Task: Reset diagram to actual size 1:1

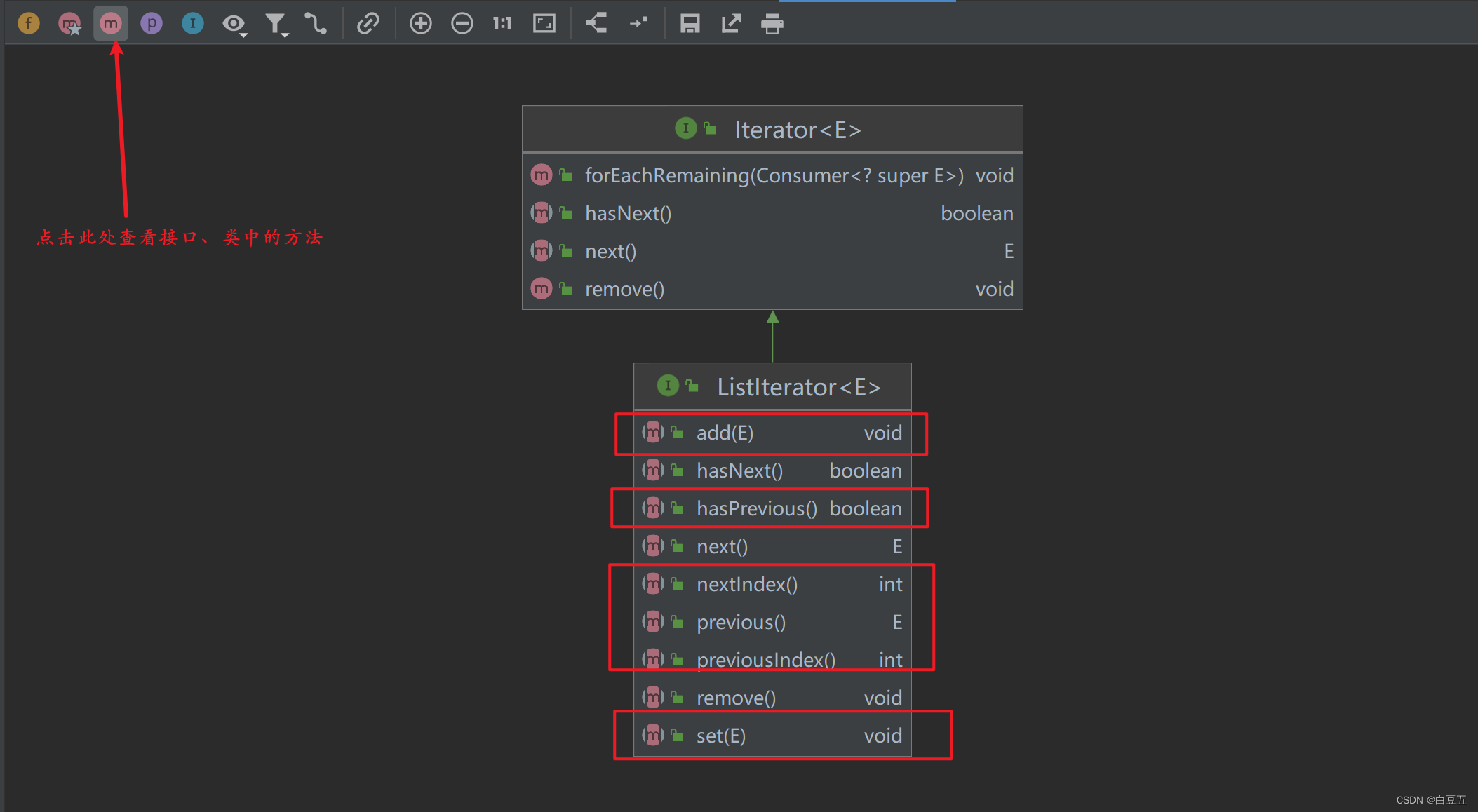Action: pyautogui.click(x=502, y=24)
